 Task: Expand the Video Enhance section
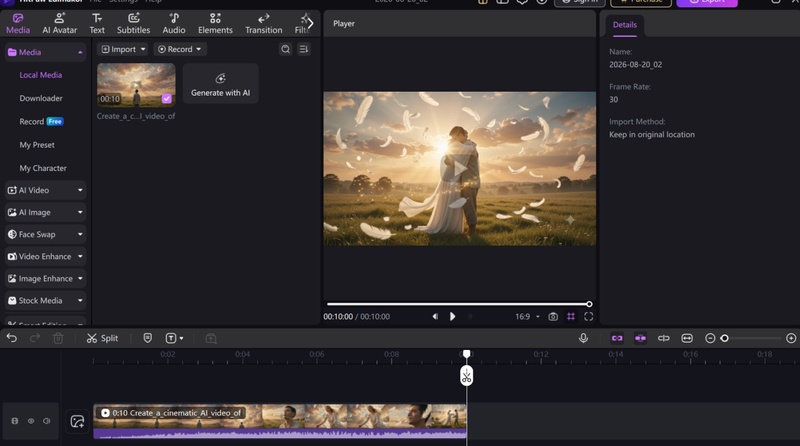(45, 256)
